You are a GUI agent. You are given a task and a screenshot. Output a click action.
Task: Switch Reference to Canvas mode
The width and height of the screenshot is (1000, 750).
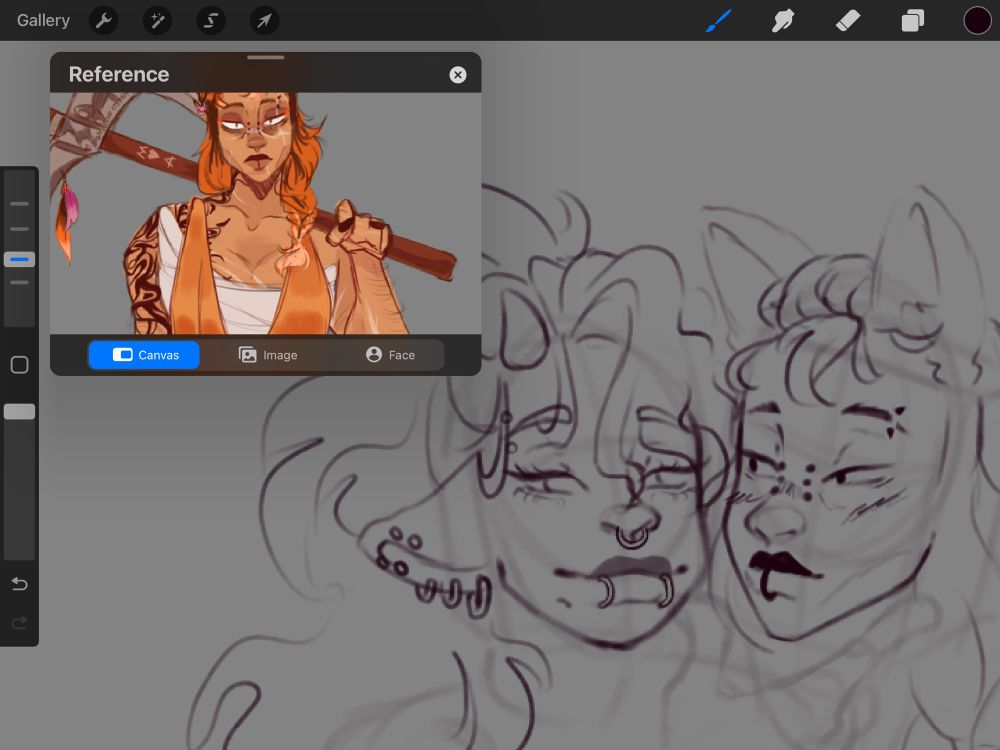(x=144, y=355)
